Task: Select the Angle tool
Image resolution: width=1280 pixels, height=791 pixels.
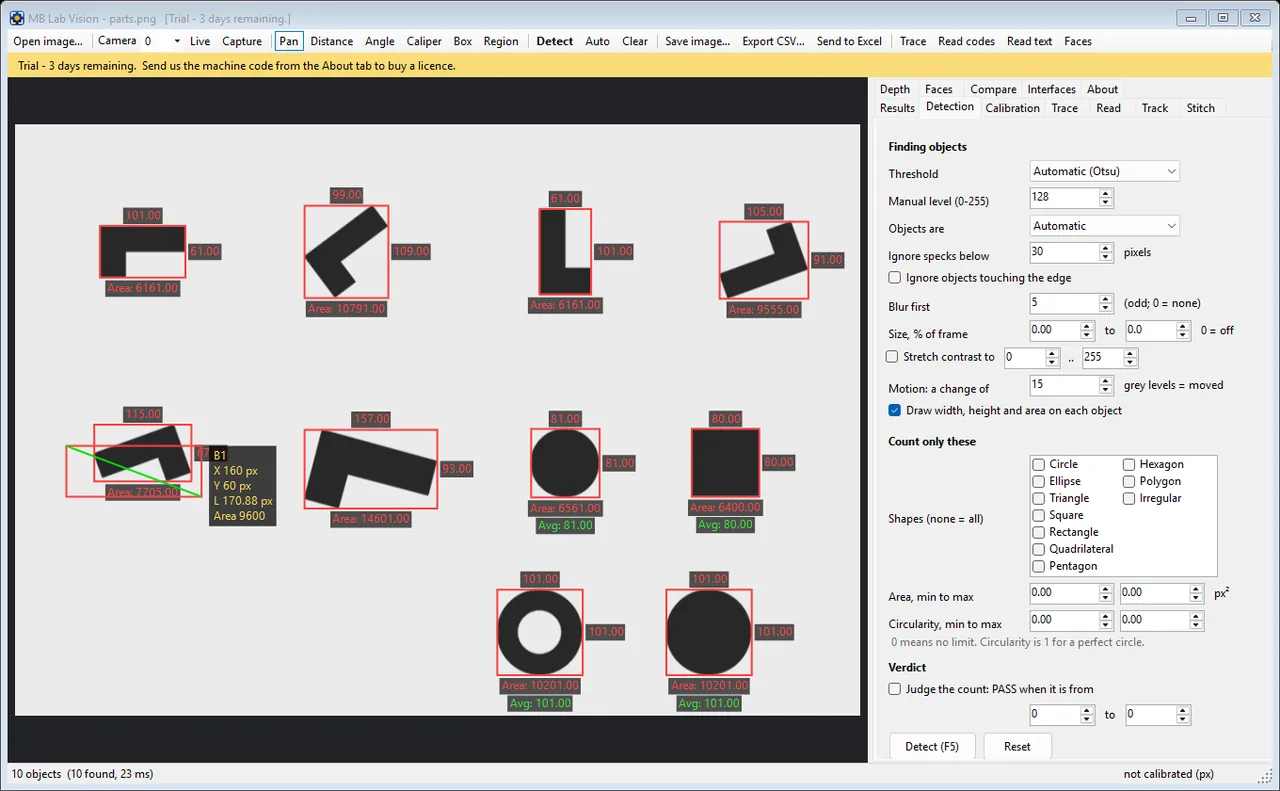Action: tap(380, 41)
